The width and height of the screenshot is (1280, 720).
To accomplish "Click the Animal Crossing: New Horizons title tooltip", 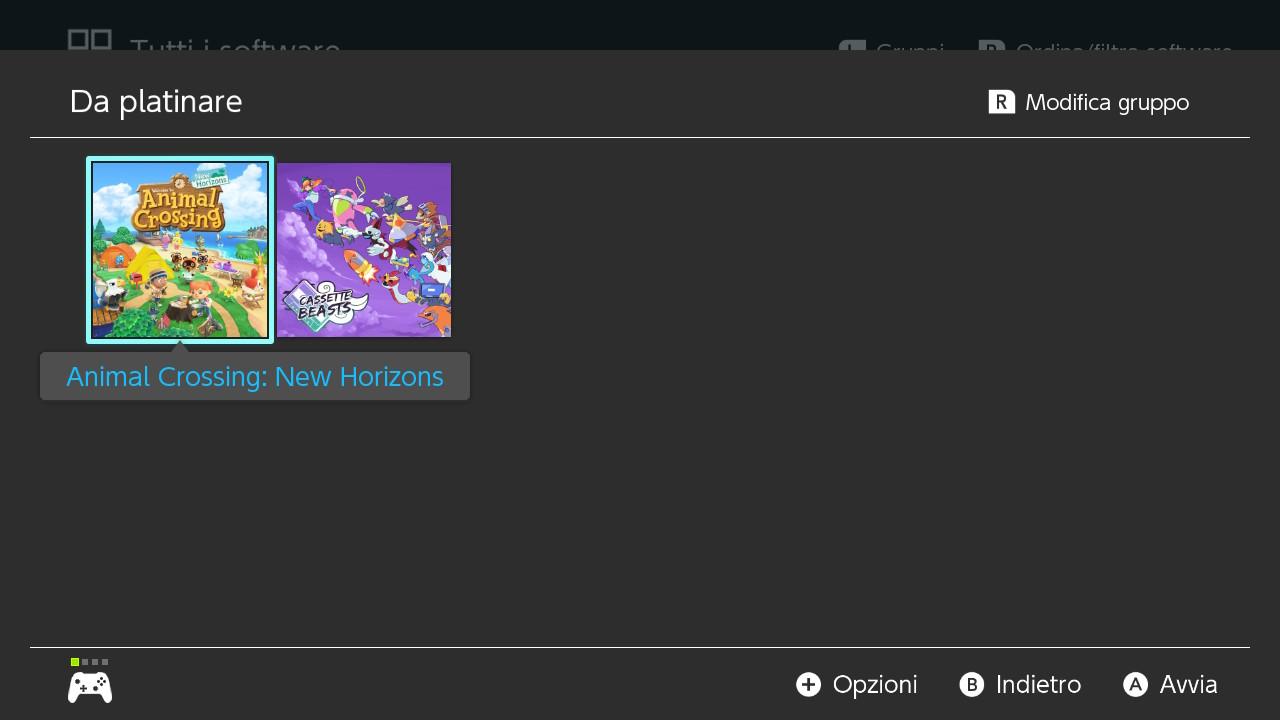I will tap(255, 377).
